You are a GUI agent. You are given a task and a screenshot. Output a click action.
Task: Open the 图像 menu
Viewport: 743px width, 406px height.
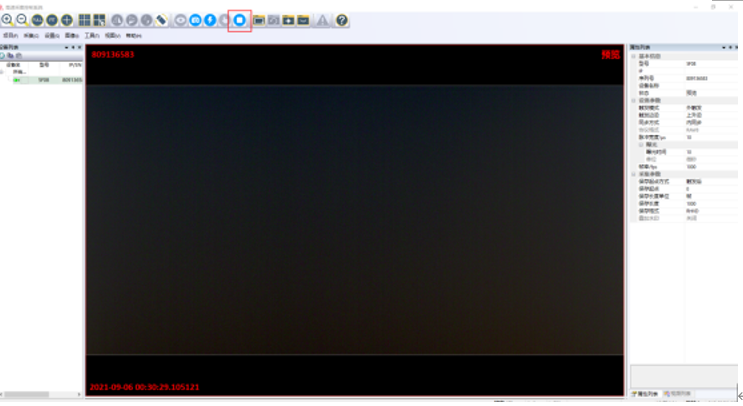point(72,36)
